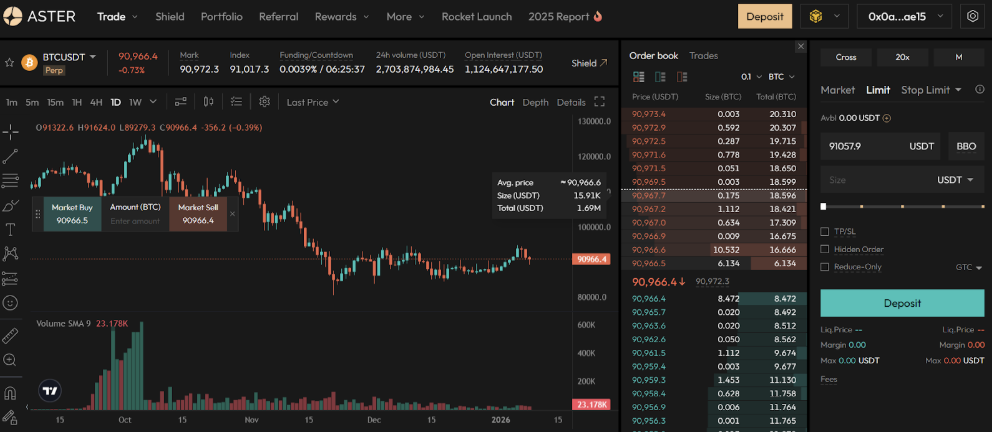The image size is (992, 432).
Task: Select the trend line drawing tool
Action: (x=10, y=156)
